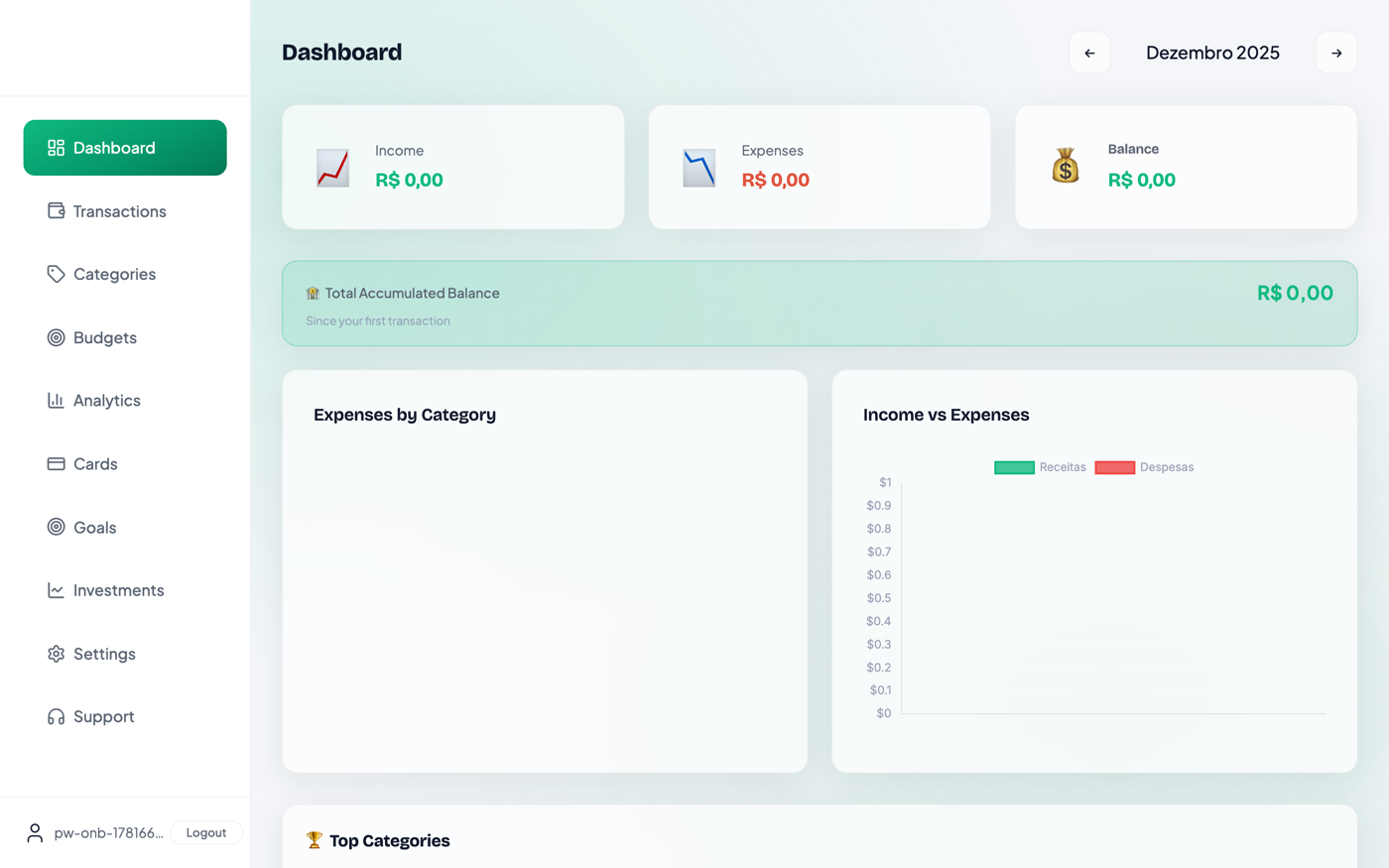The width and height of the screenshot is (1389, 868).
Task: Click the Transactions wallet icon
Action: [56, 210]
